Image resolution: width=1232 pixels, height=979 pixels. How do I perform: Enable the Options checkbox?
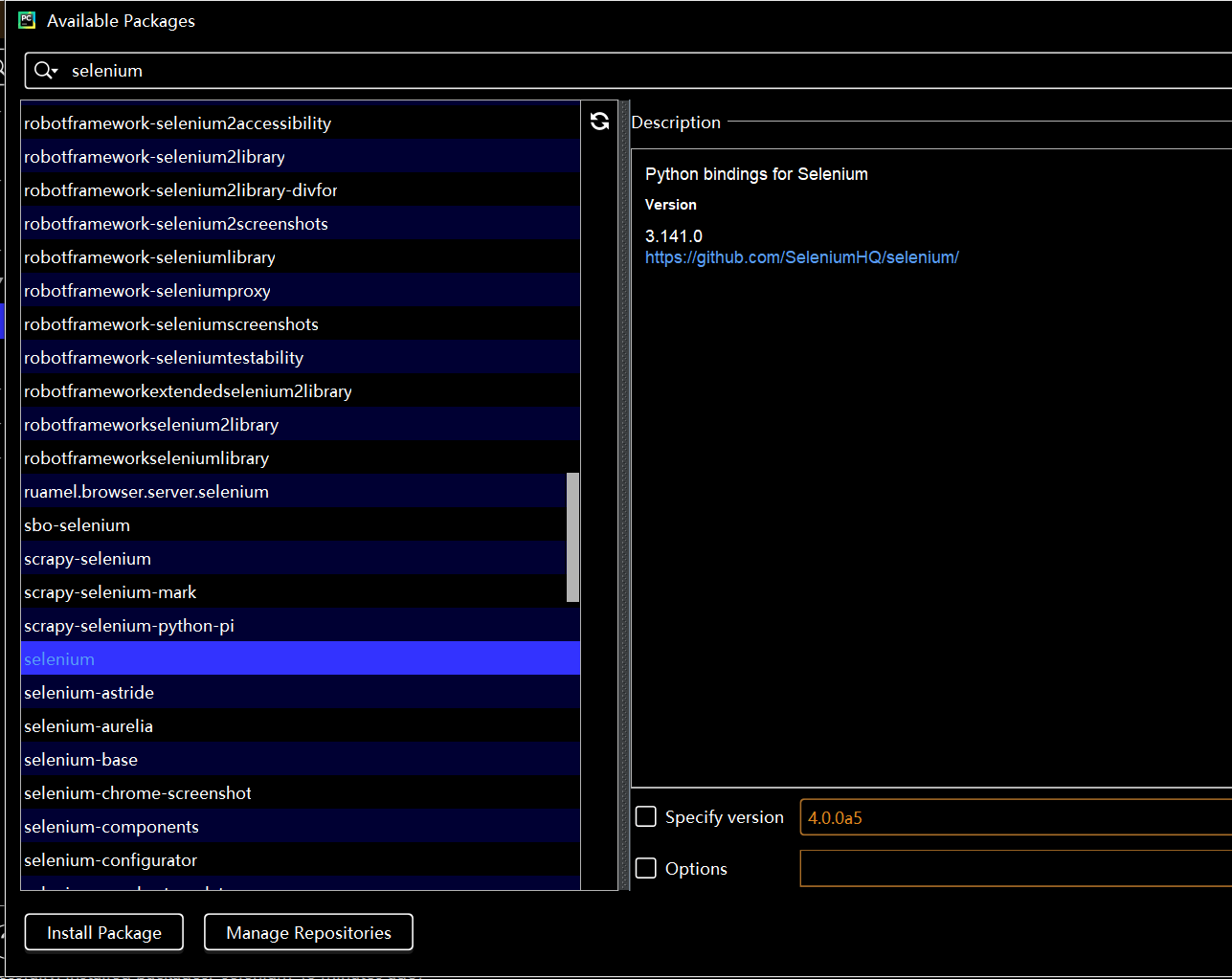coord(646,868)
